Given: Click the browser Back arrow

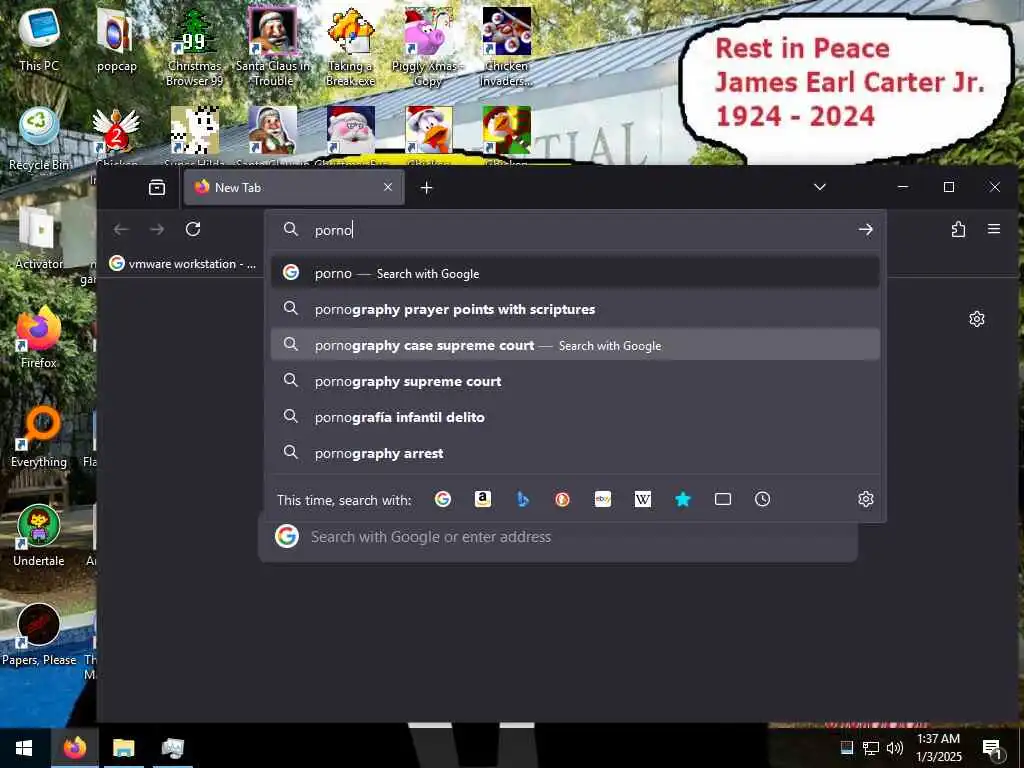Looking at the screenshot, I should pos(121,229).
